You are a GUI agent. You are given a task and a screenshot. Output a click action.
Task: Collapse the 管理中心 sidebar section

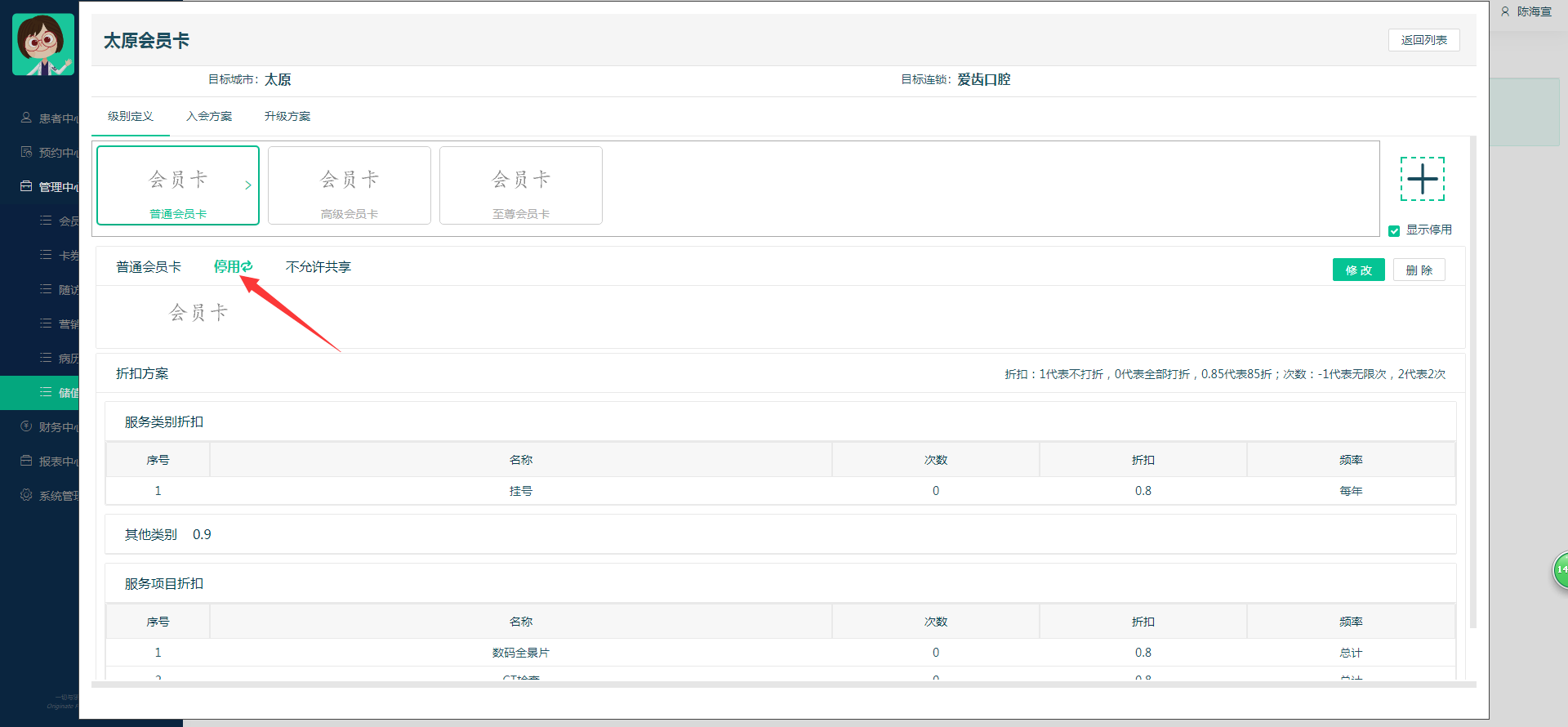pos(49,186)
